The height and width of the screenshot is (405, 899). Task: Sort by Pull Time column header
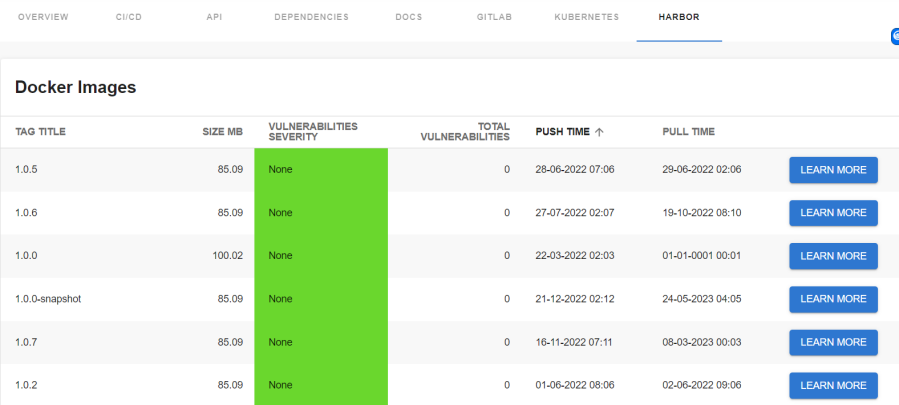(x=688, y=132)
